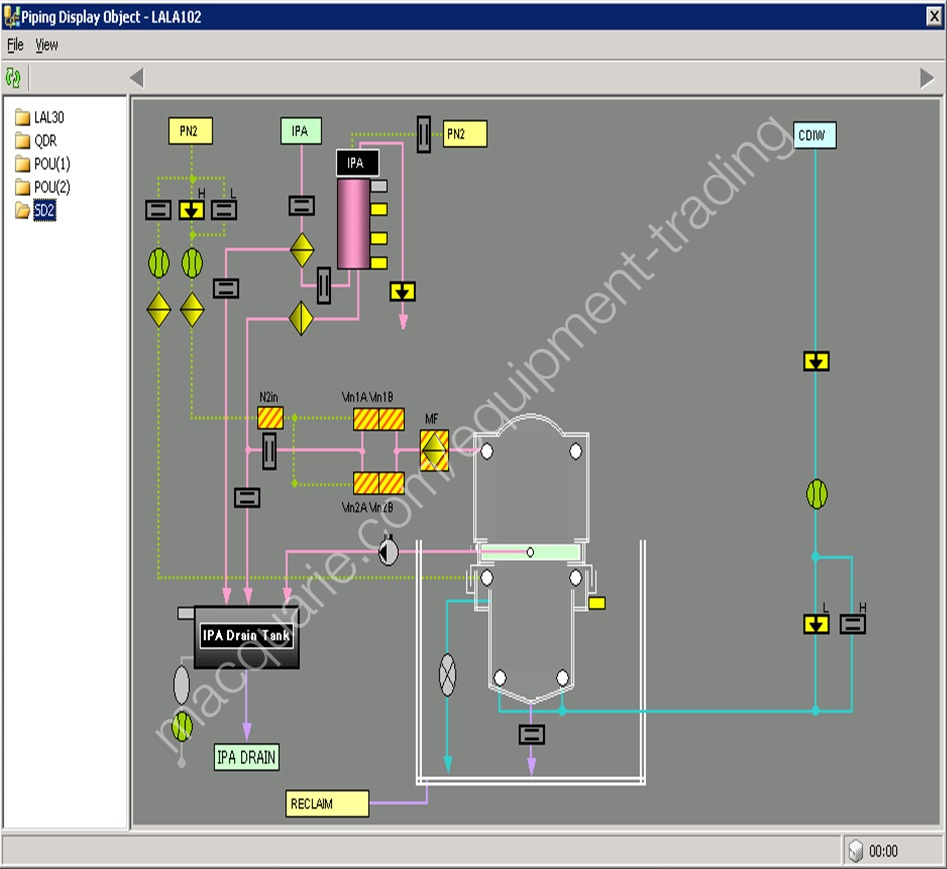Click the IPA Drain Tank
The height and width of the screenshot is (869, 947).
point(246,637)
